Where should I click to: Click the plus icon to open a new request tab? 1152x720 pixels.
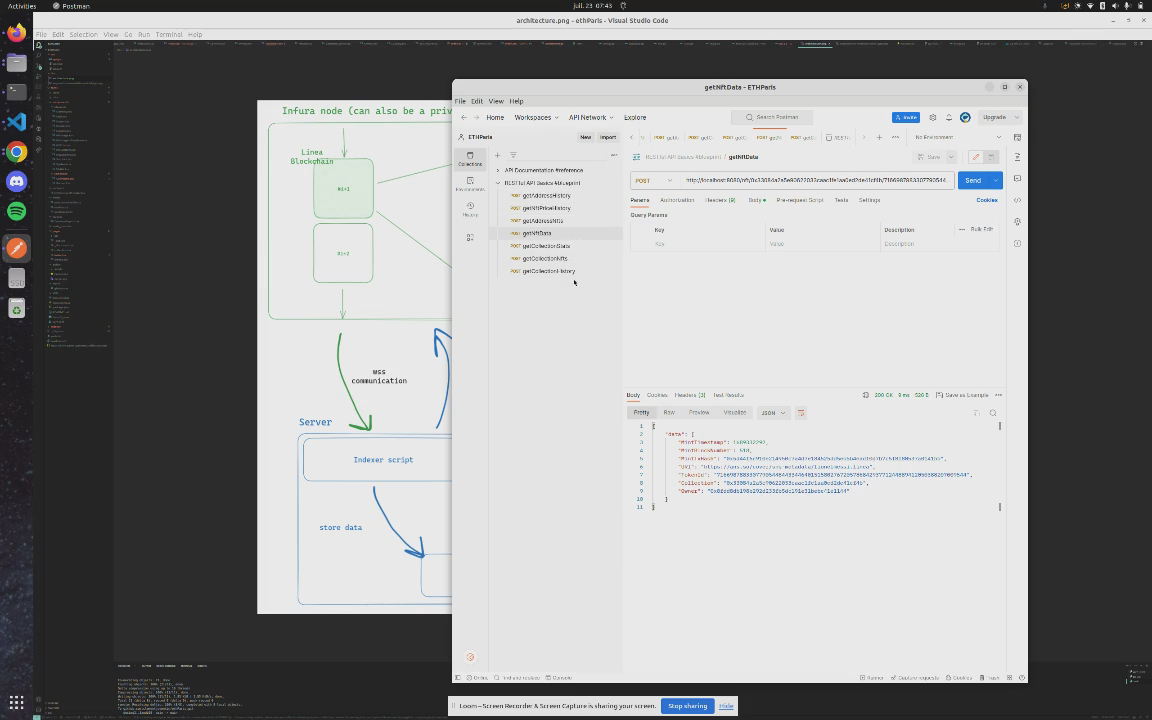click(879, 137)
